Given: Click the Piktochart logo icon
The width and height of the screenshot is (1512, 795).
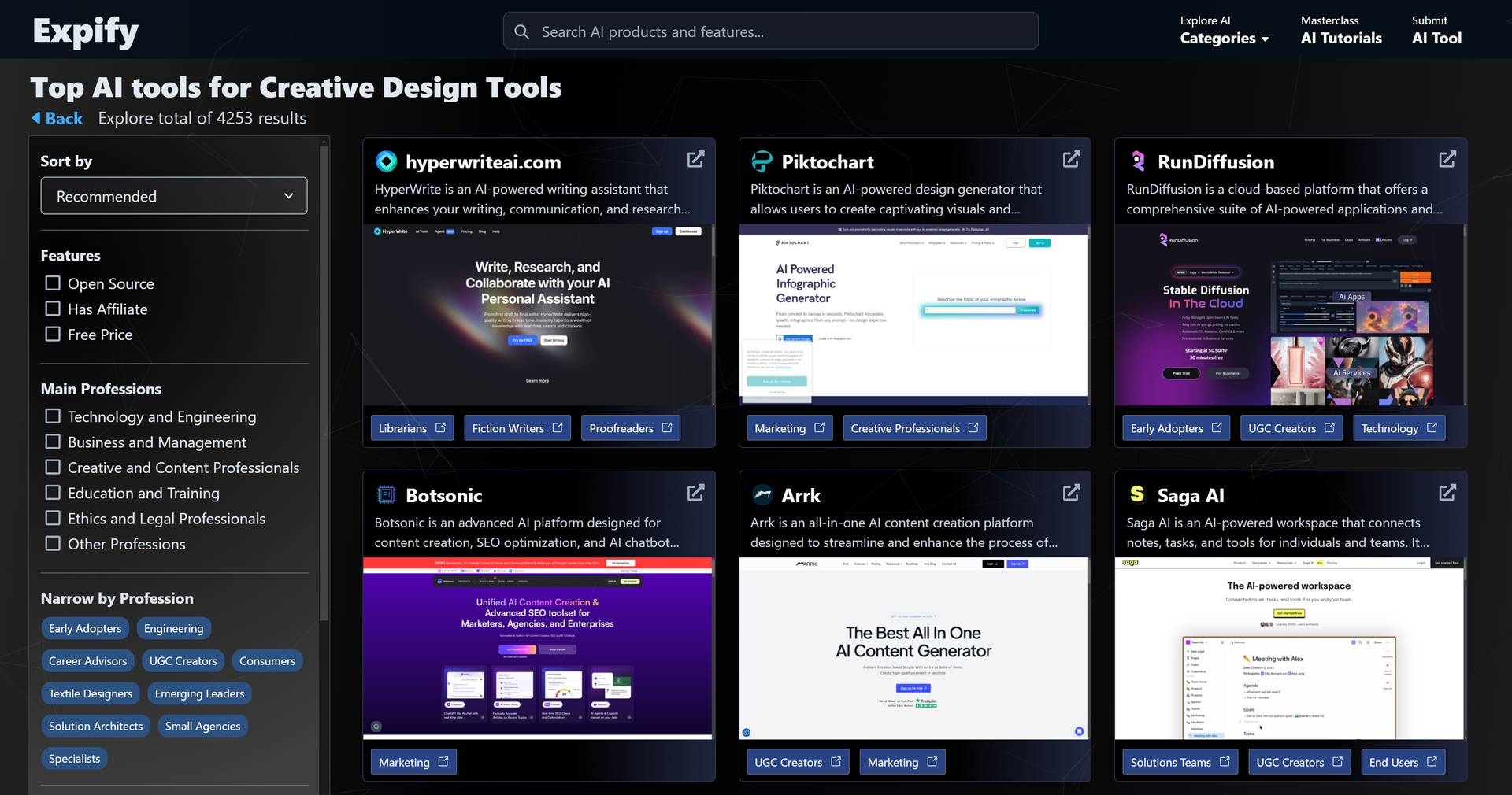Looking at the screenshot, I should click(762, 161).
